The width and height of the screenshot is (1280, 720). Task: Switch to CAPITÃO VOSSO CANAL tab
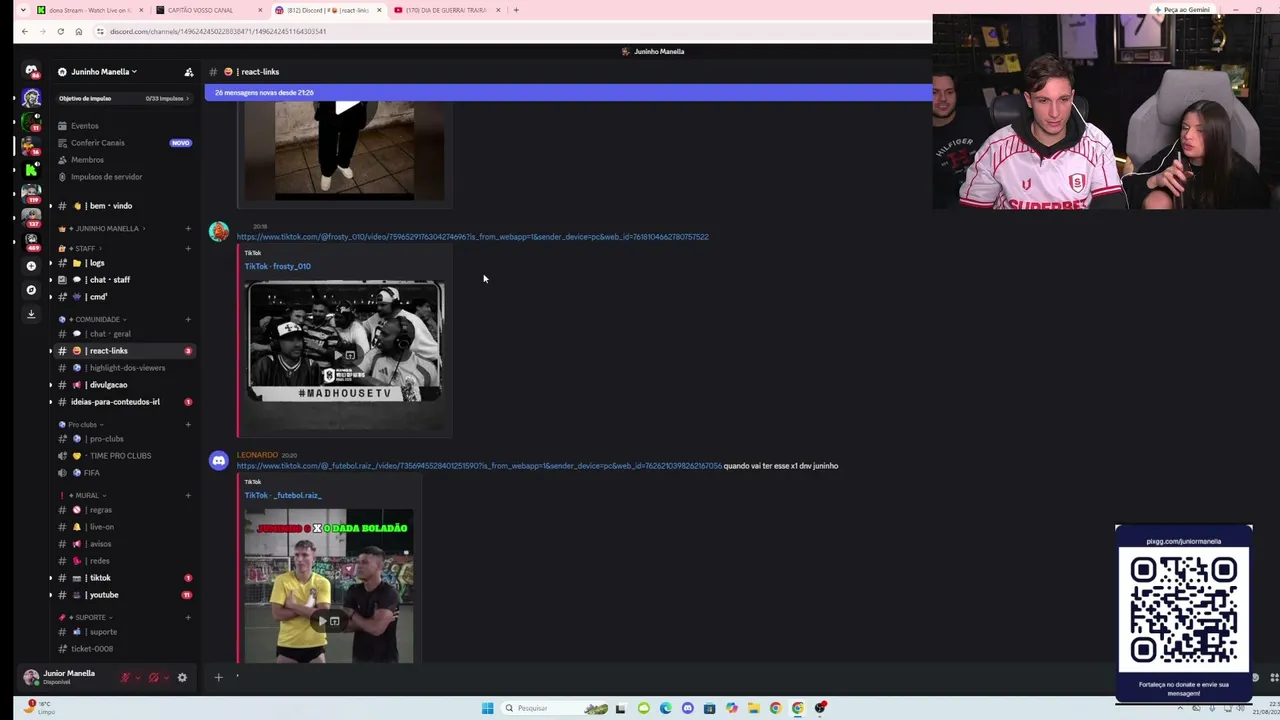[x=208, y=10]
